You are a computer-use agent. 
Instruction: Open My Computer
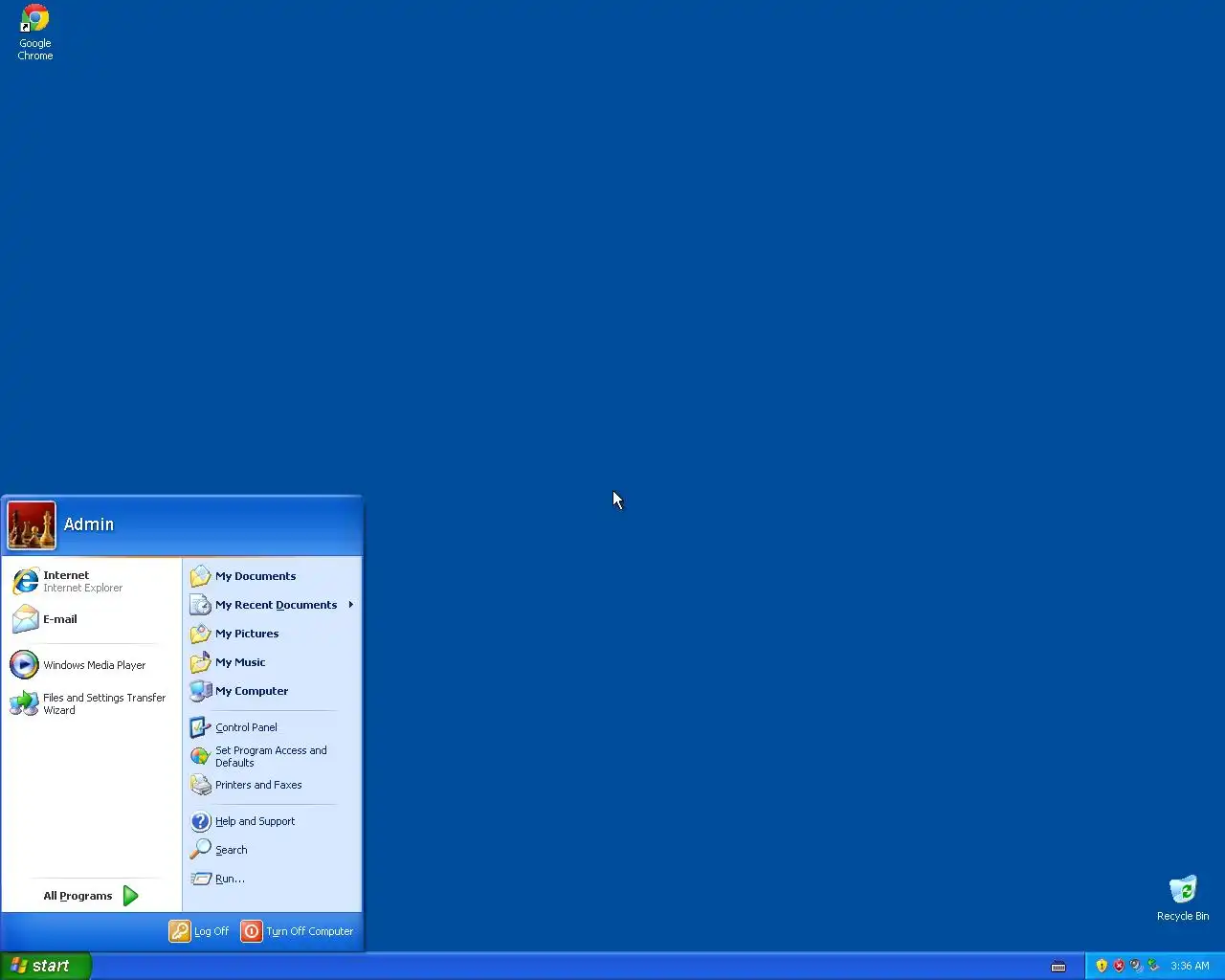[273, 691]
